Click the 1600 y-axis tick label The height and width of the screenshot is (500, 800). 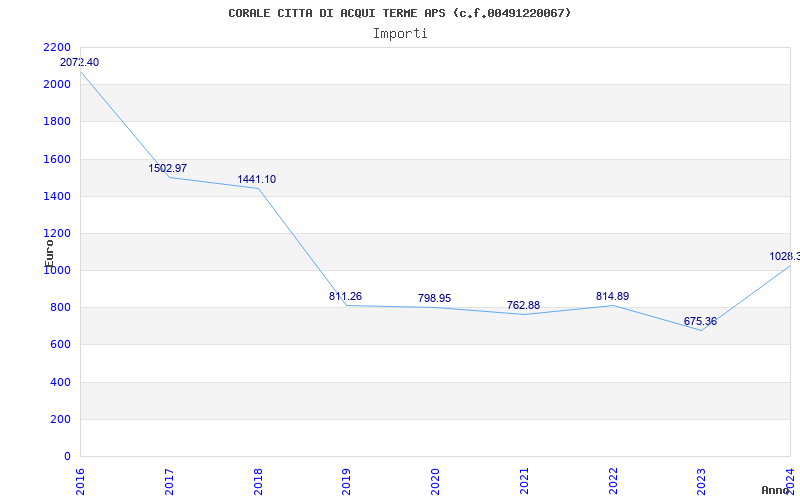tap(57, 159)
